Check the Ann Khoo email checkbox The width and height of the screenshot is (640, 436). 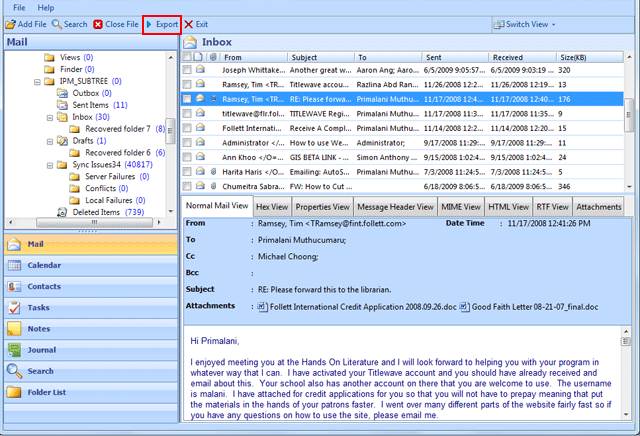[x=187, y=157]
